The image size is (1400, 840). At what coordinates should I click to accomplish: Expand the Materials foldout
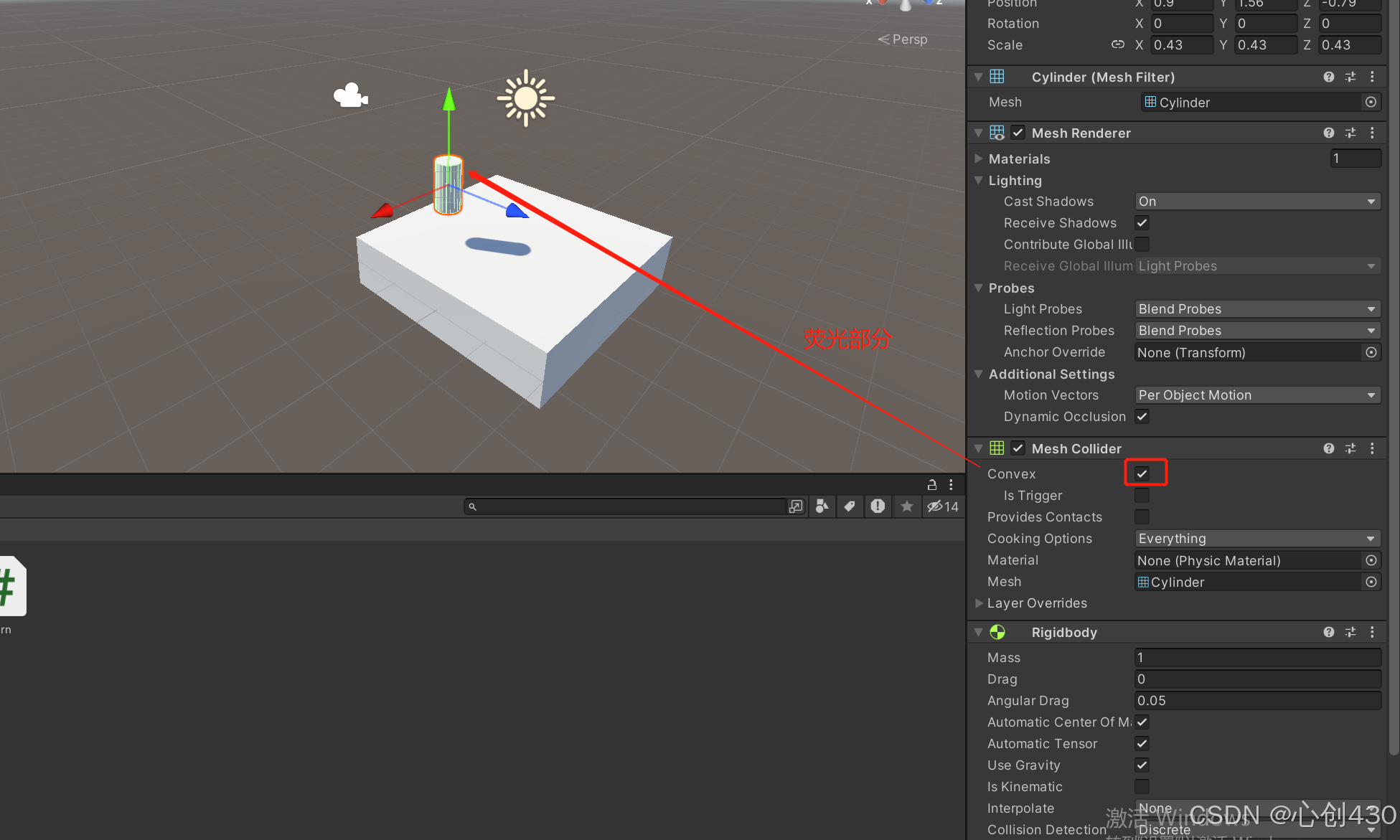[x=979, y=159]
